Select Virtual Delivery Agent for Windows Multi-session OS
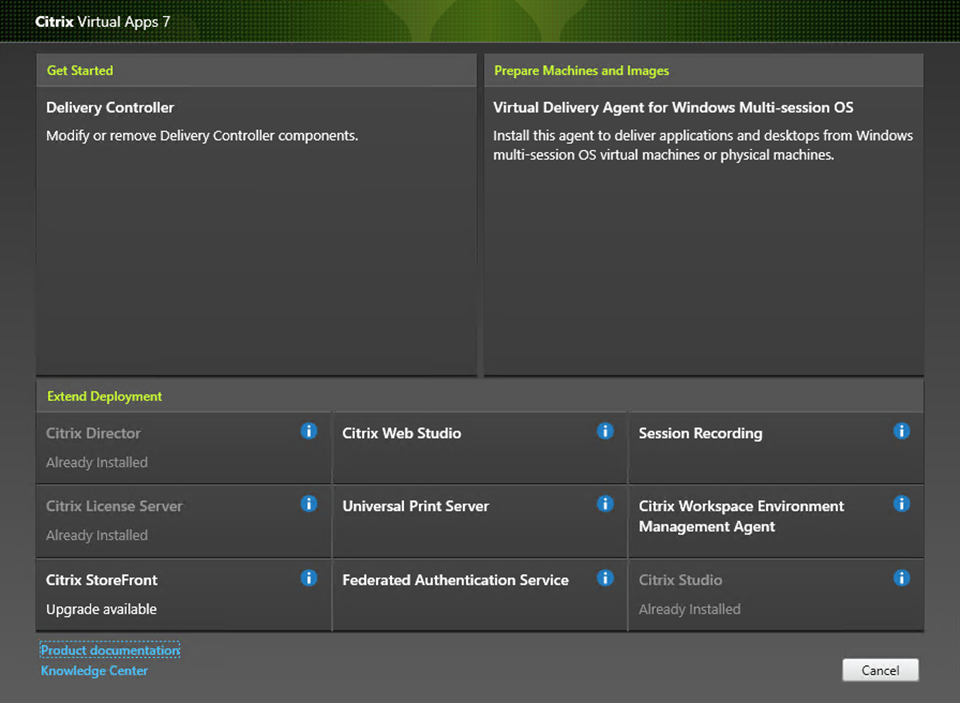 703,231
